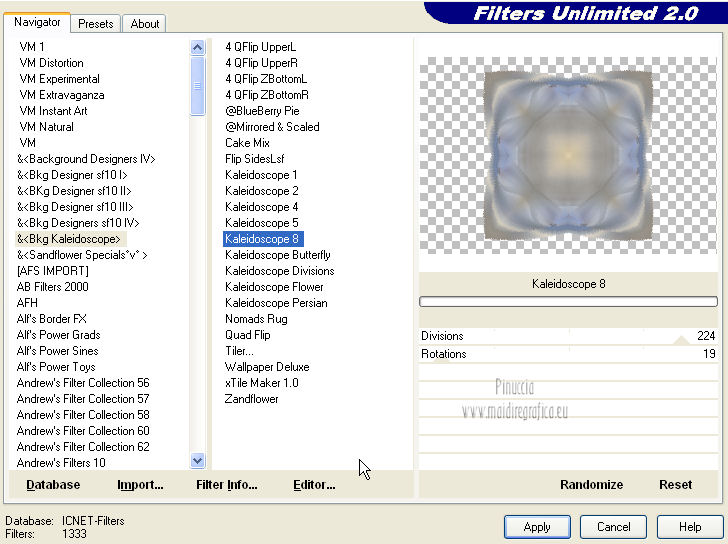Viewport: 728px width, 544px height.
Task: Select &<Background Designers IV> category
Action: coord(86,159)
